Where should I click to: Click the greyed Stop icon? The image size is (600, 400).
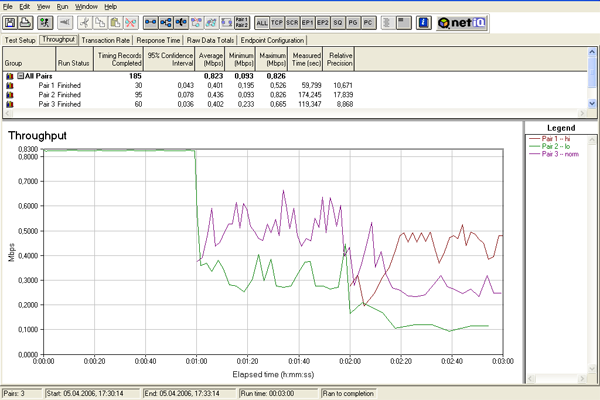coord(65,23)
